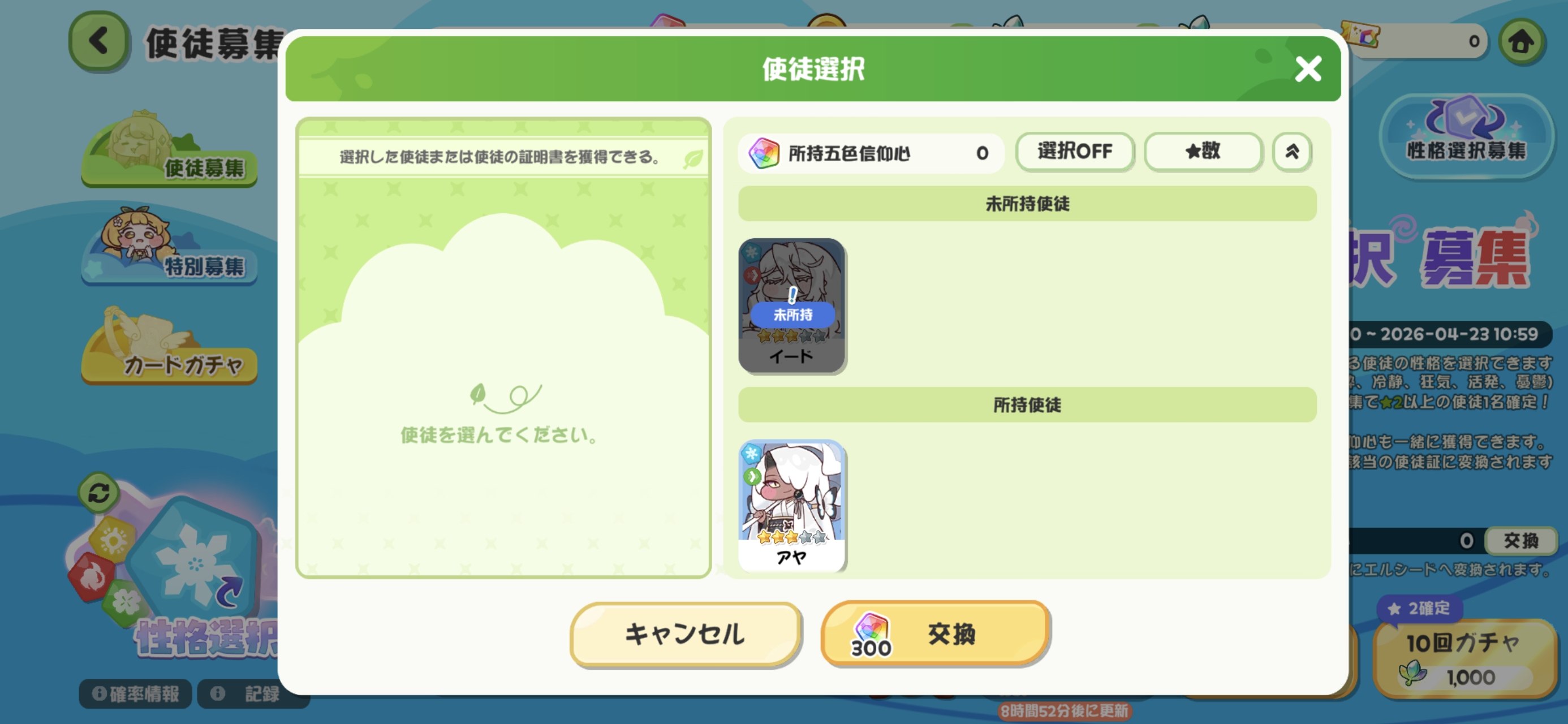Tap the rainbow 所持五色信仰心 gem icon
Image resolution: width=1568 pixels, height=724 pixels.
tap(764, 153)
